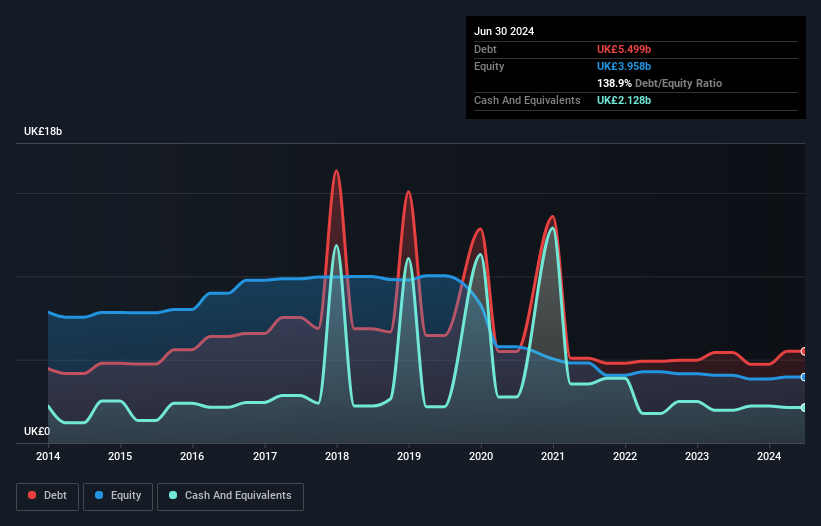Click the teal Cash end-point marker
The height and width of the screenshot is (526, 821).
click(x=804, y=407)
